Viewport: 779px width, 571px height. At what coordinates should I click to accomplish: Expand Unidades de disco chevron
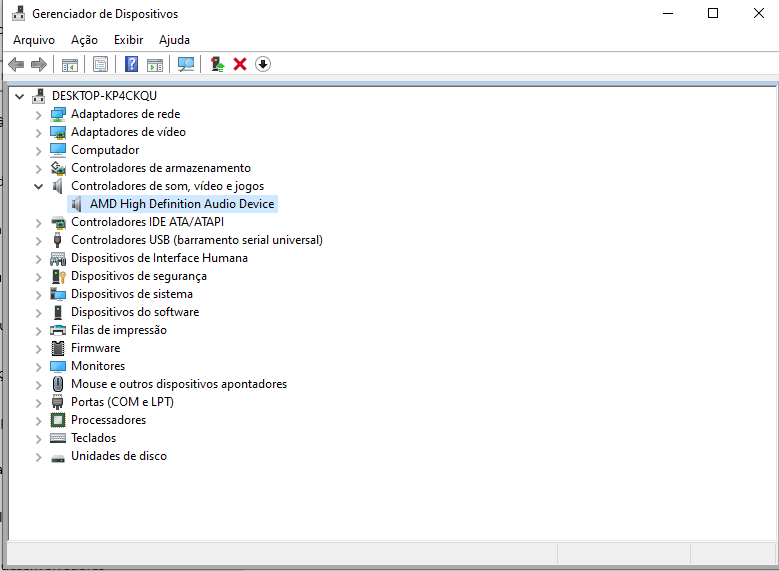(x=38, y=457)
